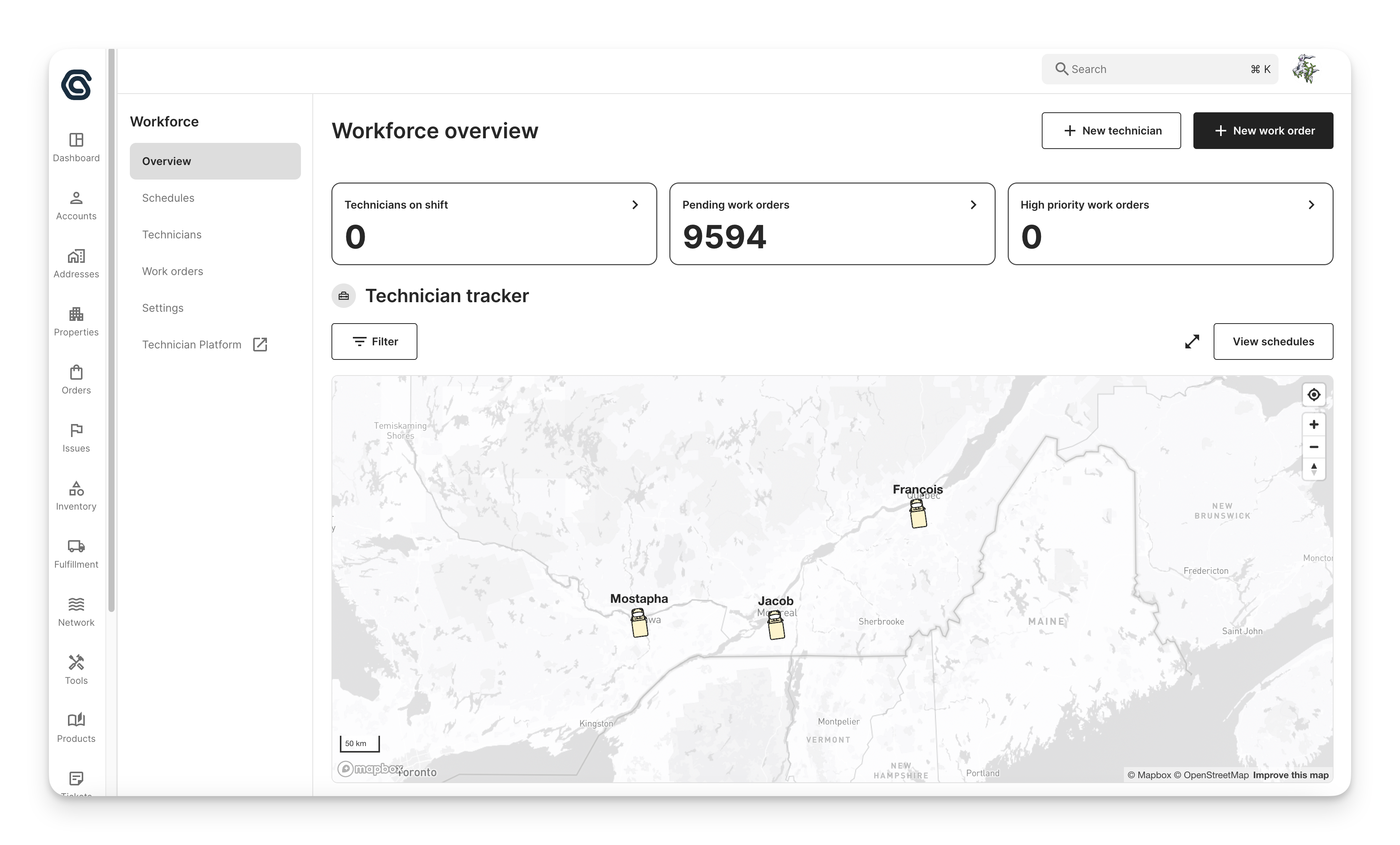Screen dimensions: 1400x845
Task: Zoom out on the technician map
Action: coord(1314,447)
